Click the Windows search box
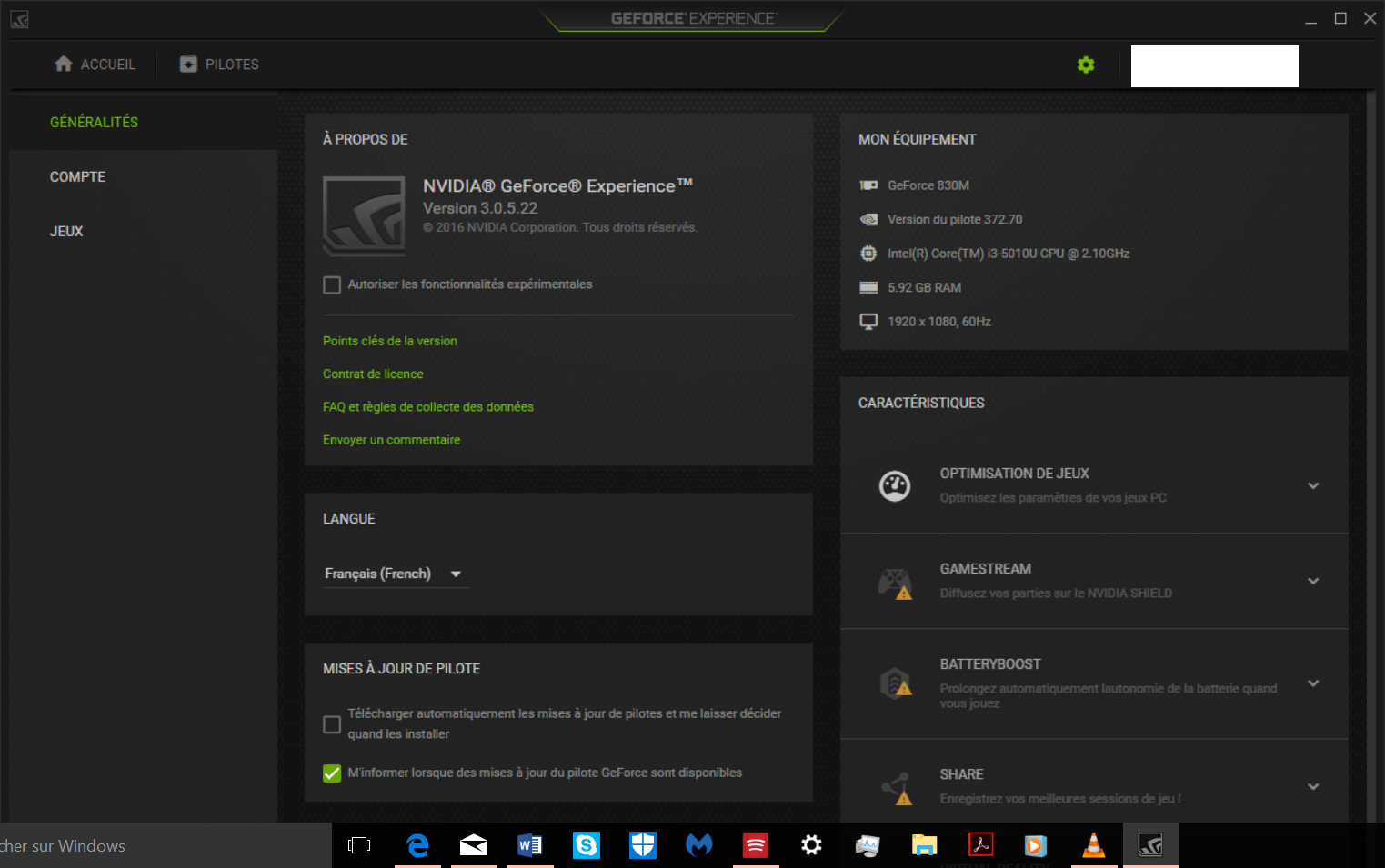Image resolution: width=1385 pixels, height=868 pixels. tap(166, 845)
